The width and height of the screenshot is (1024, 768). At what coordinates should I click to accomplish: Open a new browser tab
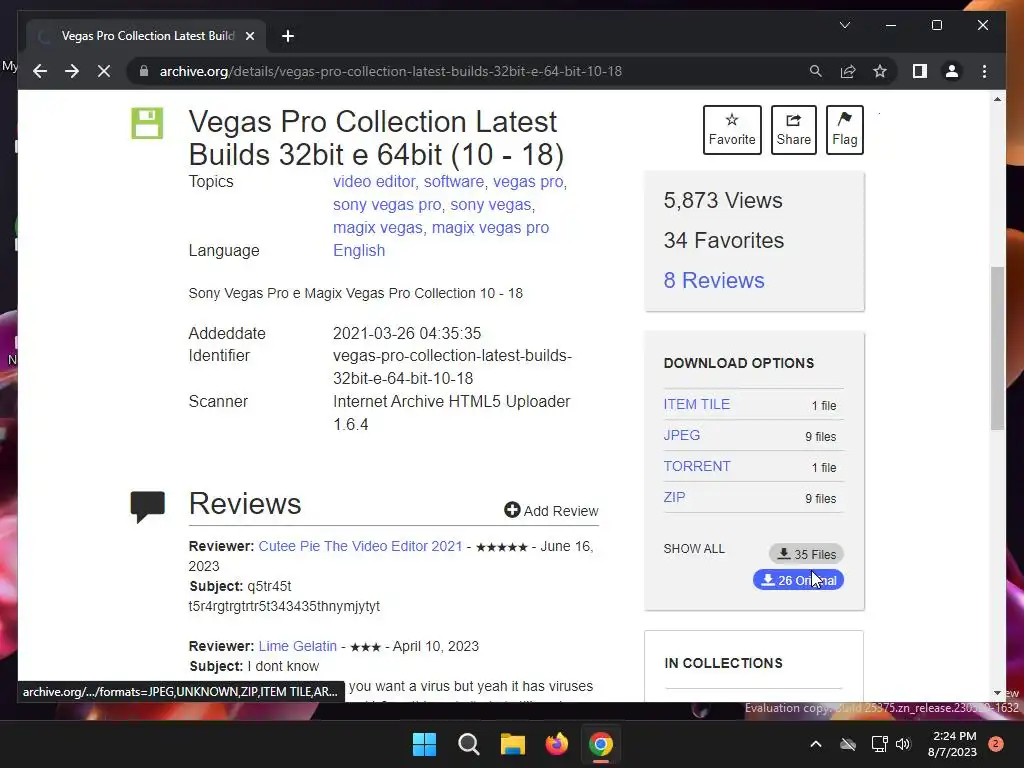tap(288, 36)
